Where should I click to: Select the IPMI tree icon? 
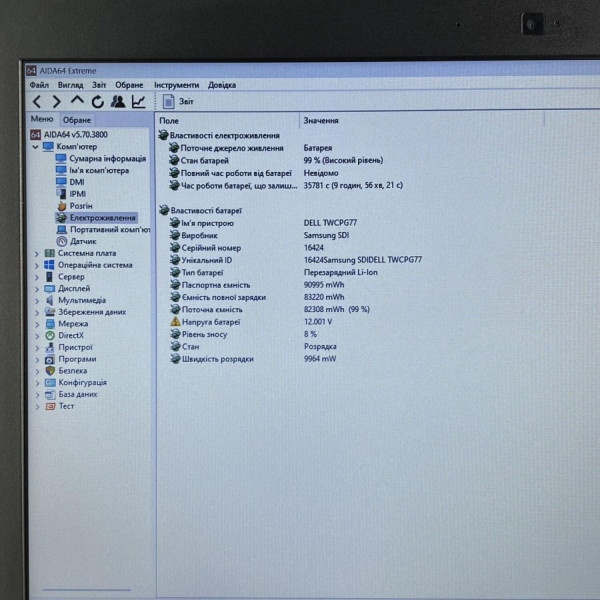click(x=61, y=194)
